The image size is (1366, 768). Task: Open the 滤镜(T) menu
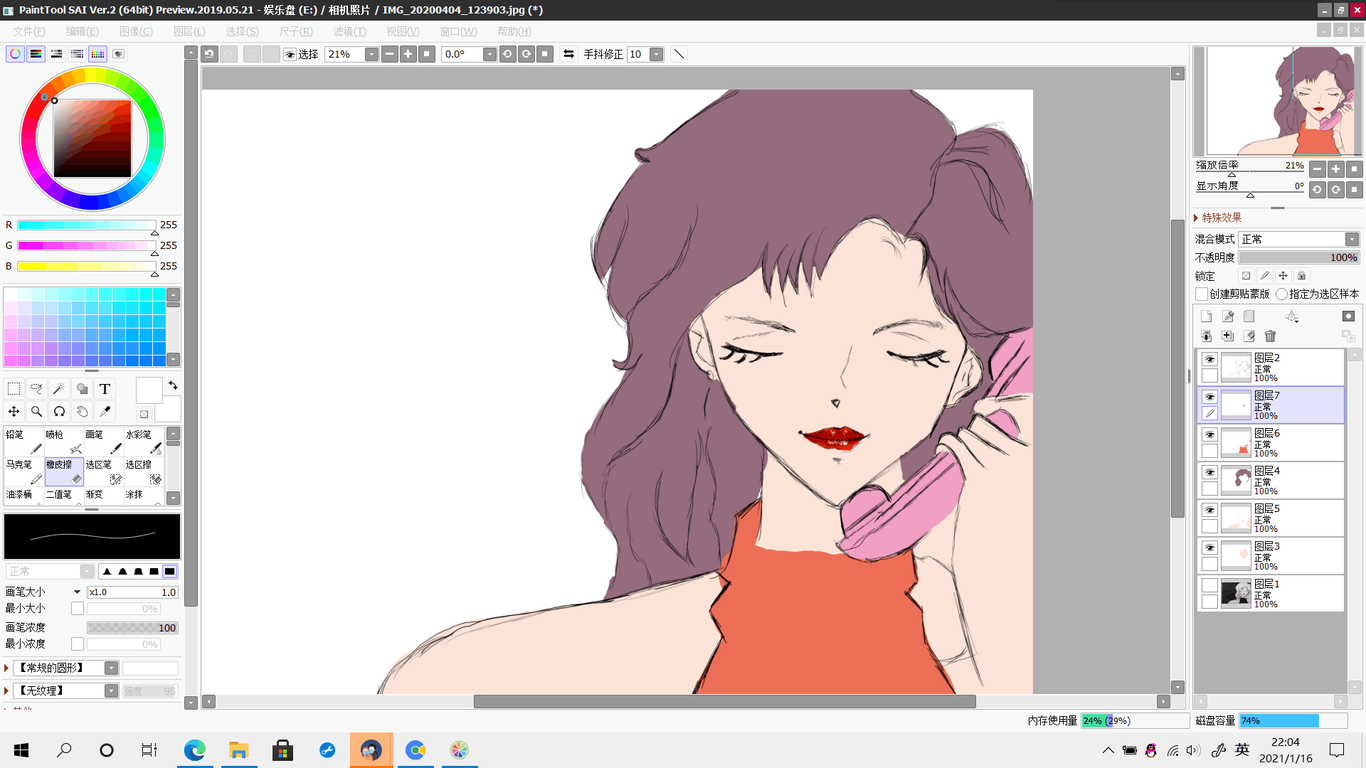350,32
